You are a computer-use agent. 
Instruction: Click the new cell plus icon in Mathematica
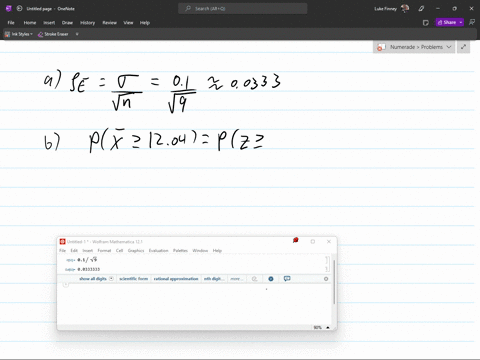[66, 284]
